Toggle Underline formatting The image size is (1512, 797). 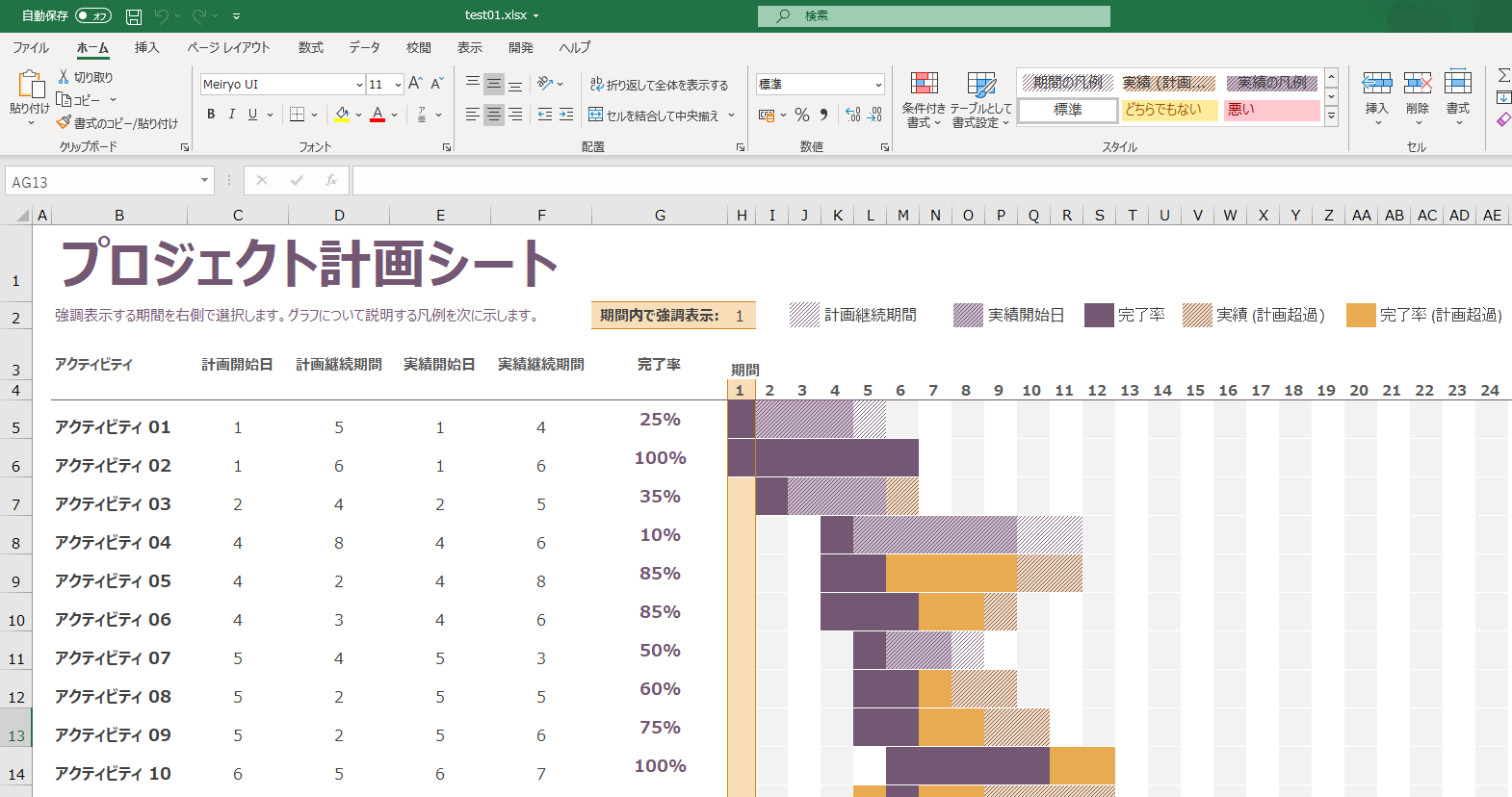click(252, 115)
